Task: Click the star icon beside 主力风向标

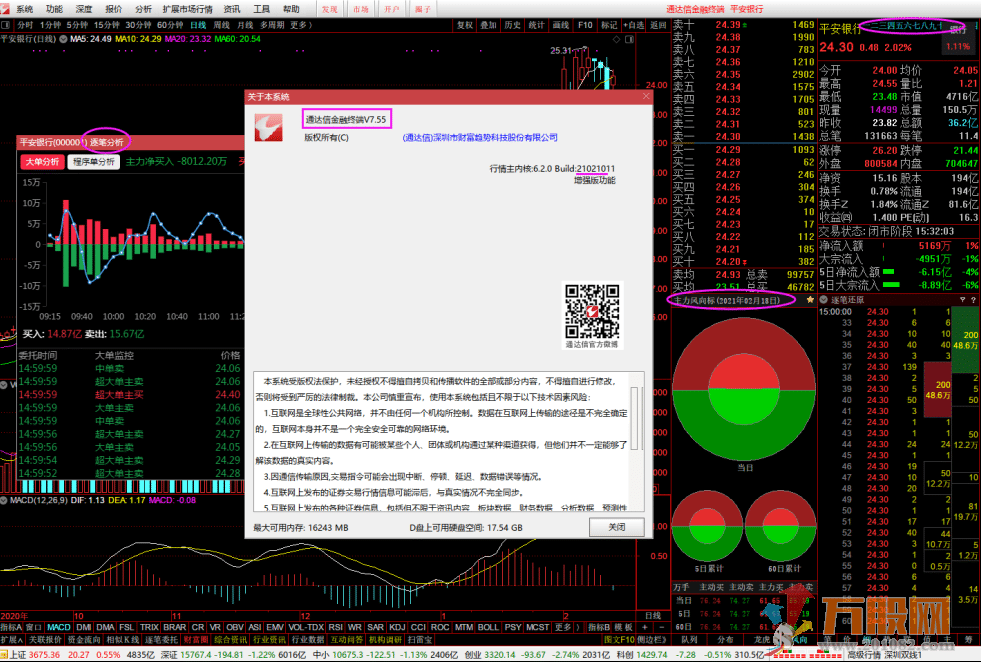Action: [810, 300]
